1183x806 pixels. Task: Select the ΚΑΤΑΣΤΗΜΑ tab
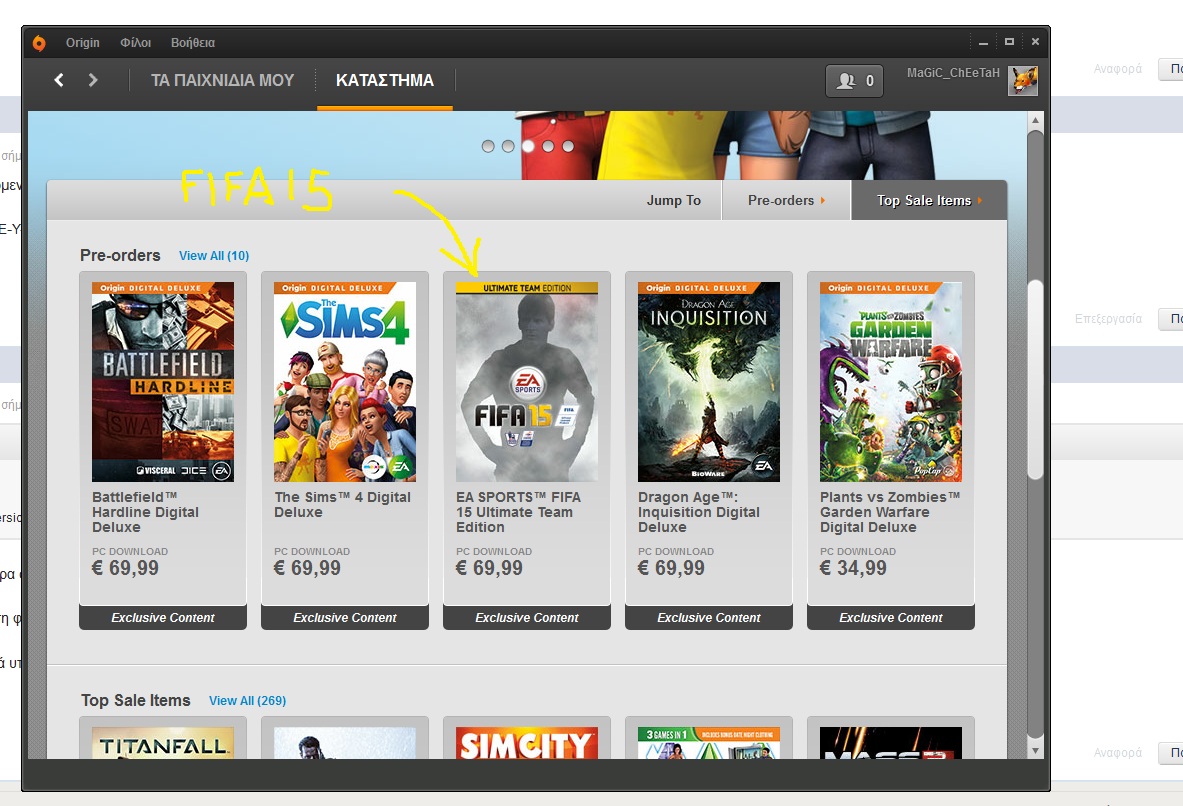pyautogui.click(x=385, y=81)
